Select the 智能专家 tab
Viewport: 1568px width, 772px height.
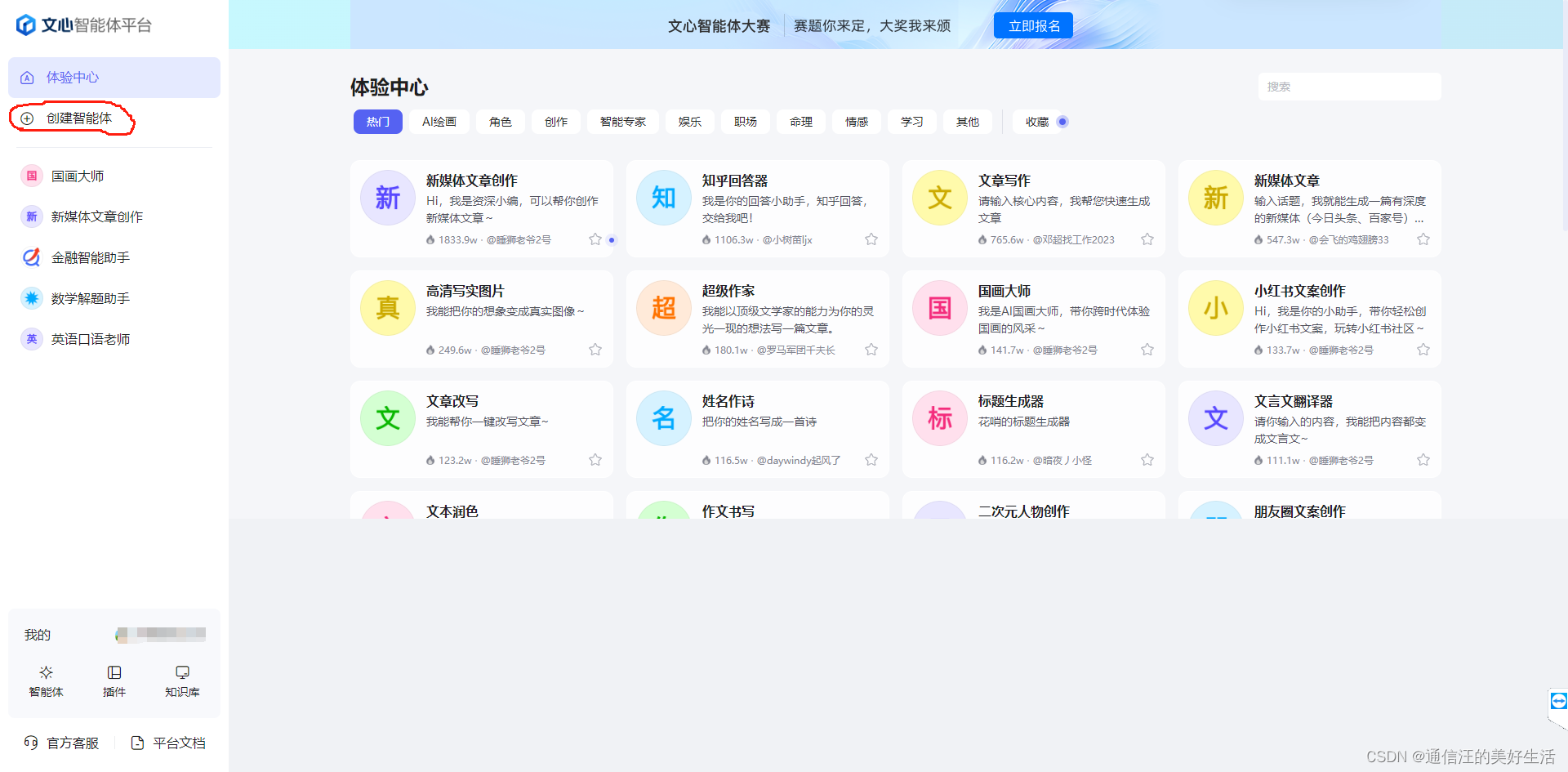pyautogui.click(x=623, y=122)
